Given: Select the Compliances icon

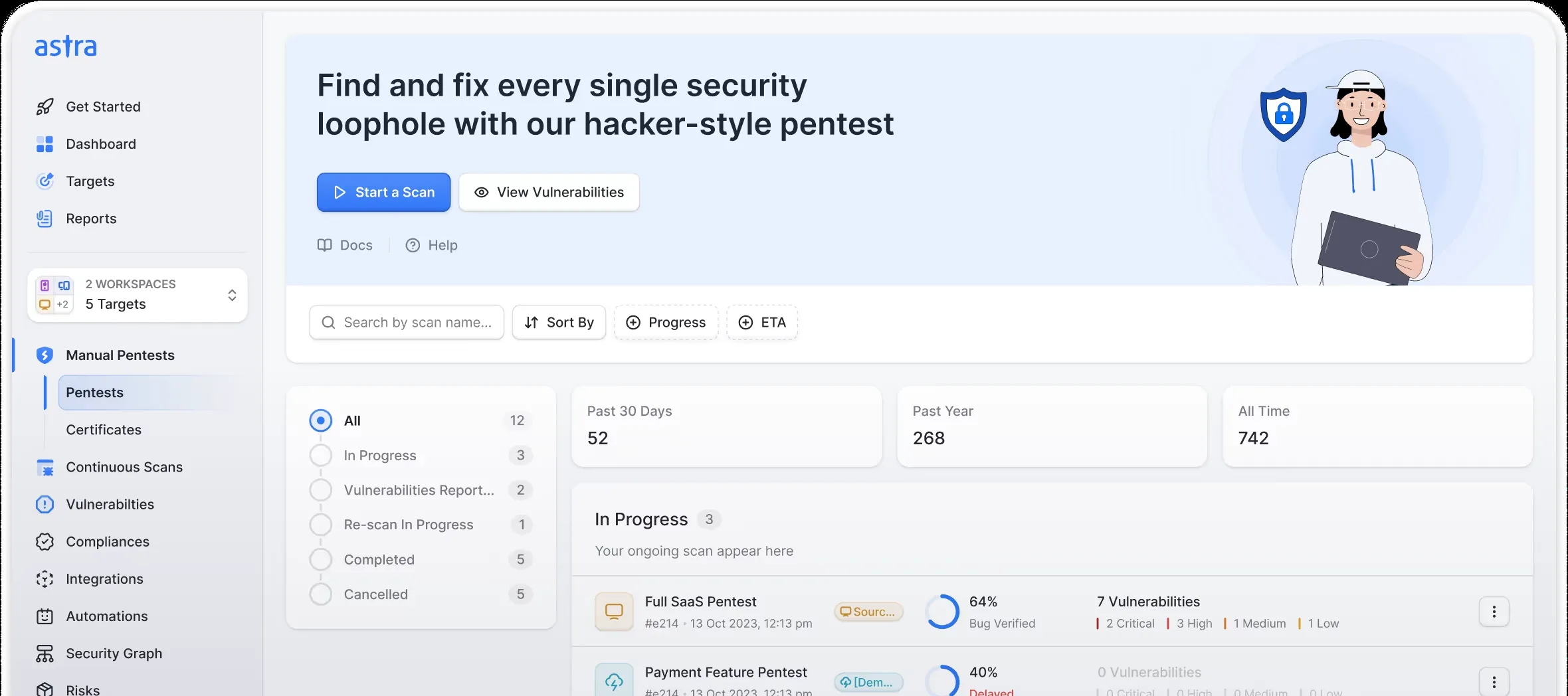Looking at the screenshot, I should coord(45,541).
